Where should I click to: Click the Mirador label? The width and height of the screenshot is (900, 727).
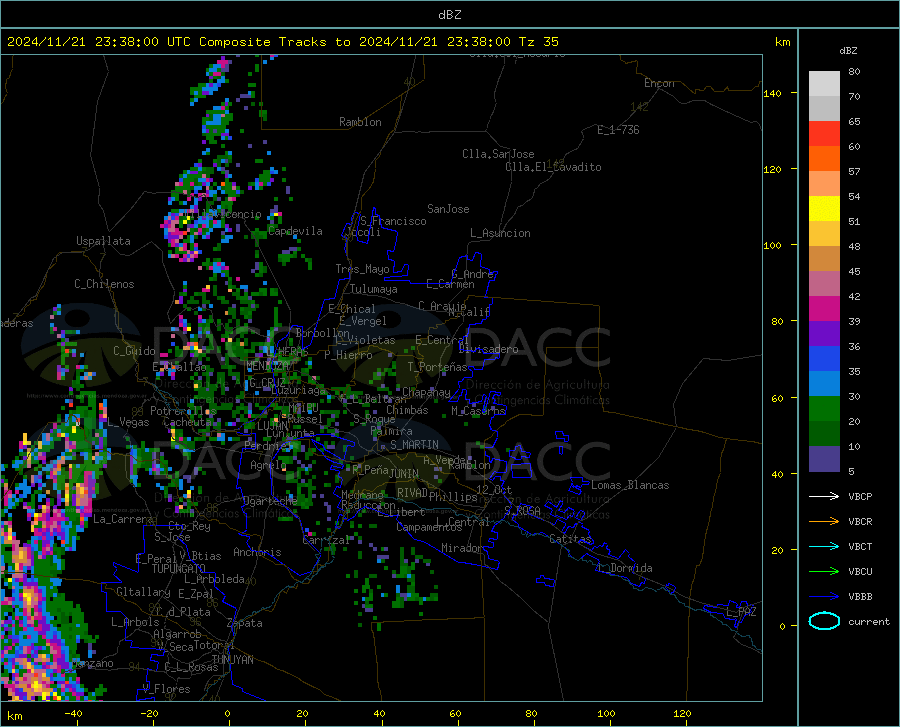tap(461, 548)
